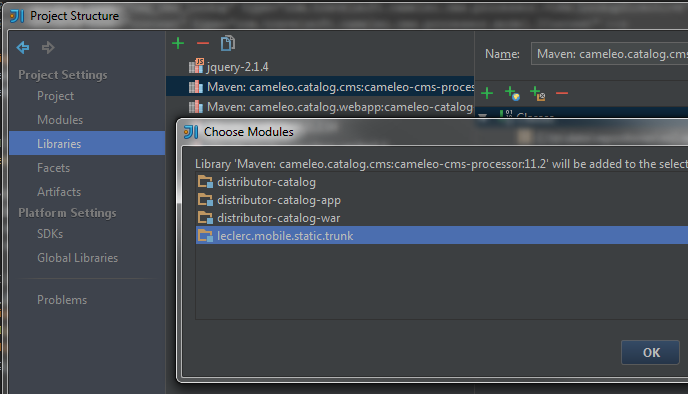Open Project settings section
Viewport: 688px width, 394px height.
point(55,96)
